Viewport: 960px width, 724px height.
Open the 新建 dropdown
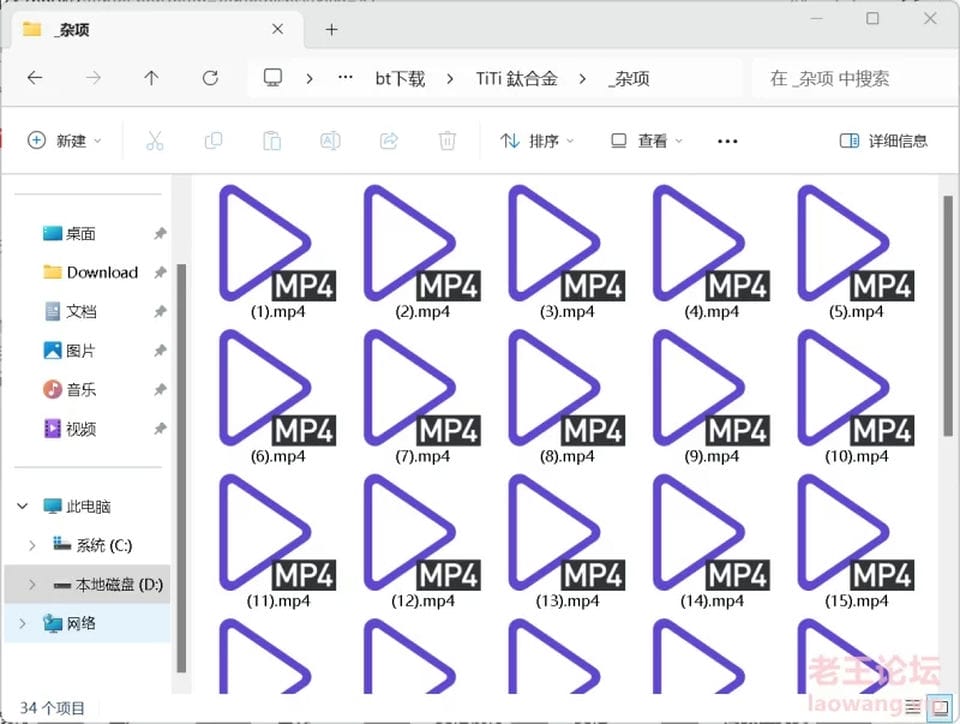click(x=64, y=141)
